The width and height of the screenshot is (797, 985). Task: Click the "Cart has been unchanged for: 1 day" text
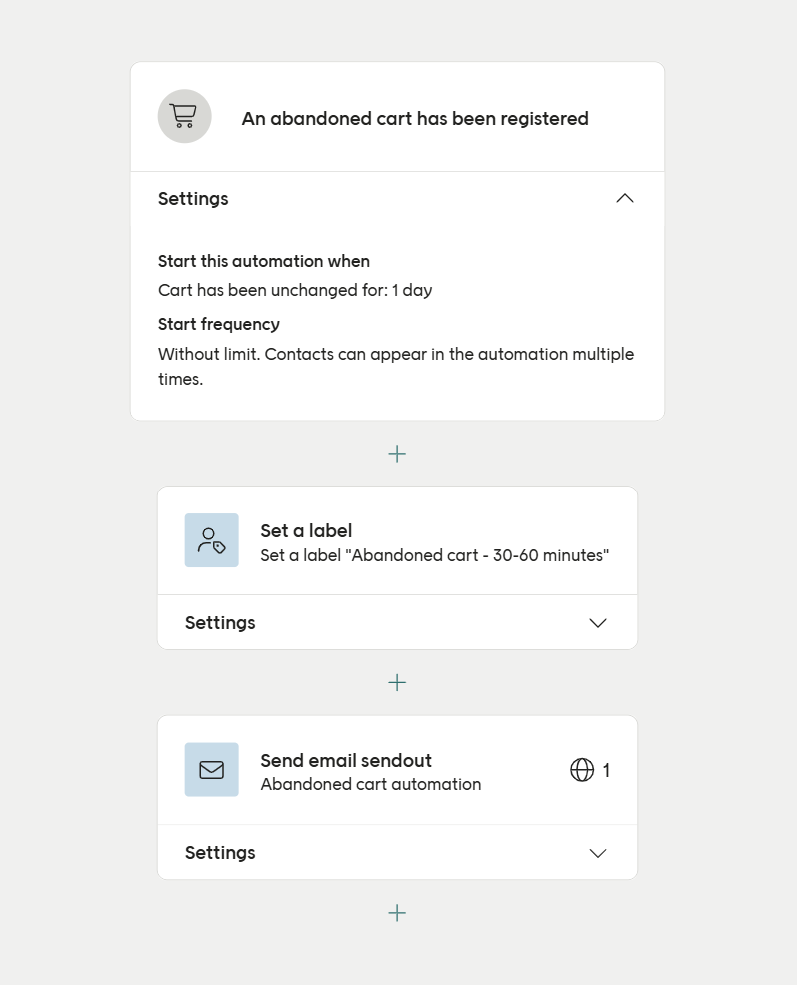point(295,291)
